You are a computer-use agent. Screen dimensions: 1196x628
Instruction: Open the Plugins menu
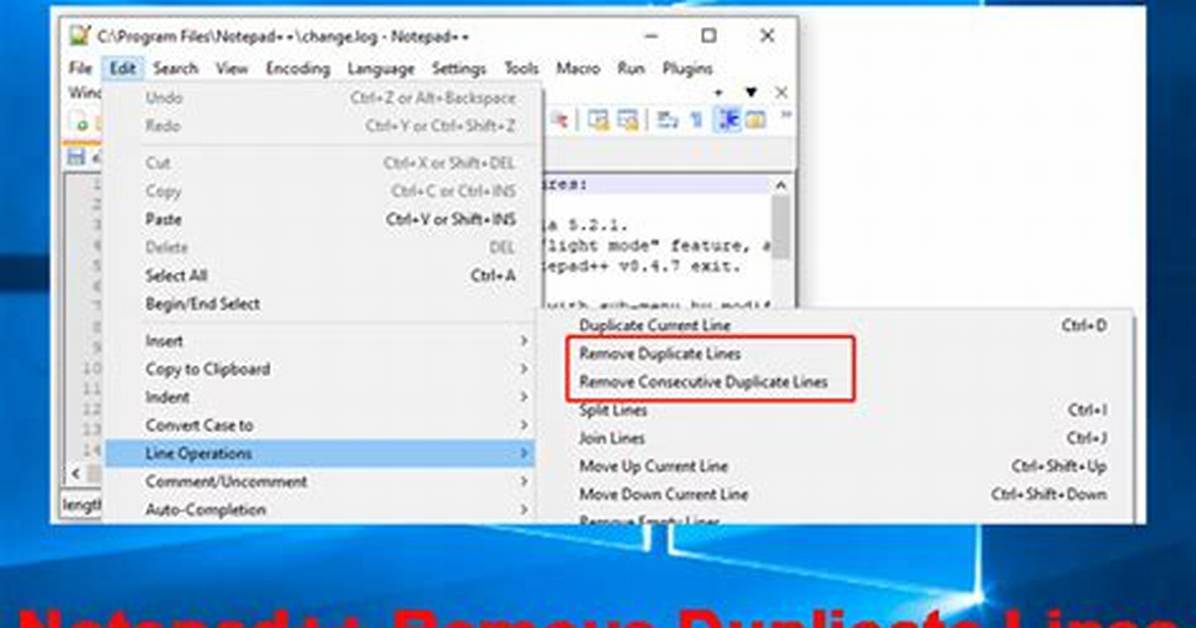pos(687,69)
